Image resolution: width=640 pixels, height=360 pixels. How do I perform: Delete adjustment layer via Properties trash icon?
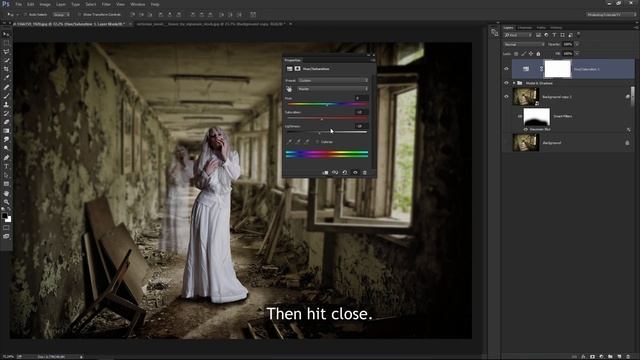point(364,173)
